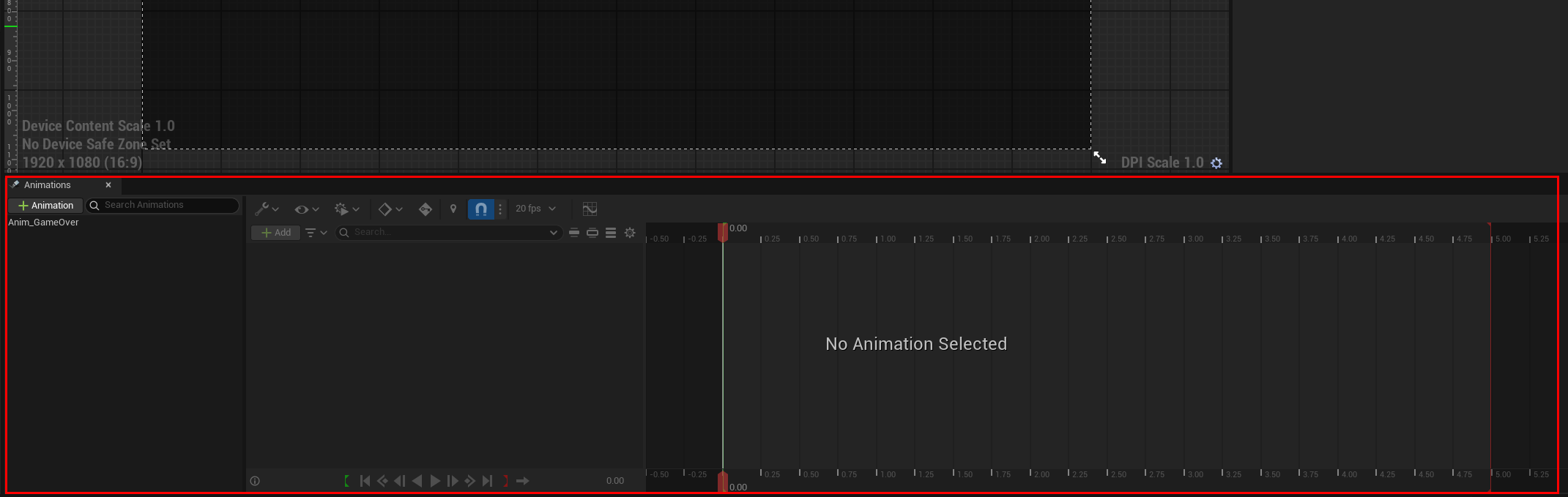Select the Anim_GameOver animation

coord(43,223)
